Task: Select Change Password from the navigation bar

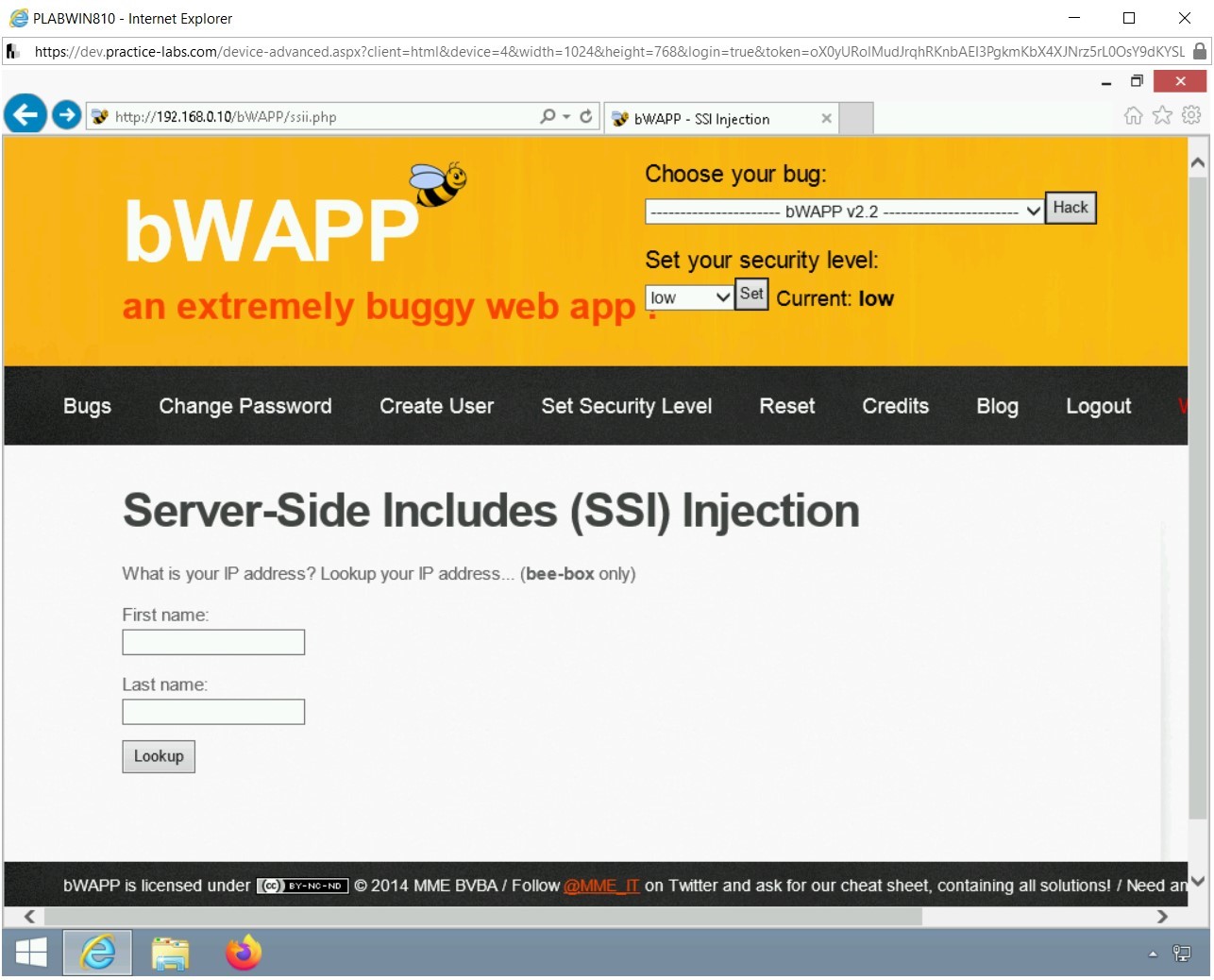Action: coord(245,406)
